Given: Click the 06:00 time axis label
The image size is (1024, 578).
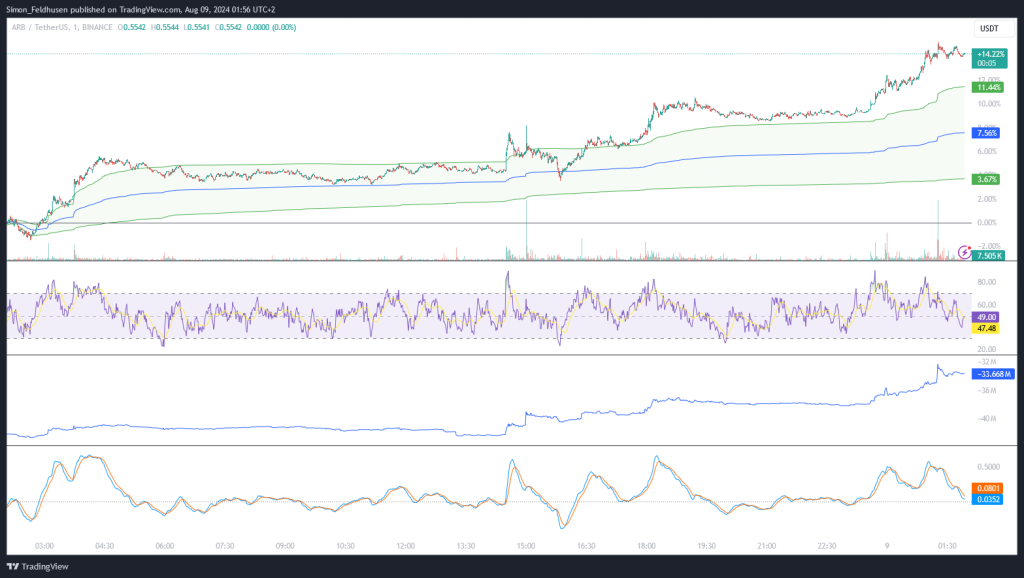Looking at the screenshot, I should (165, 546).
